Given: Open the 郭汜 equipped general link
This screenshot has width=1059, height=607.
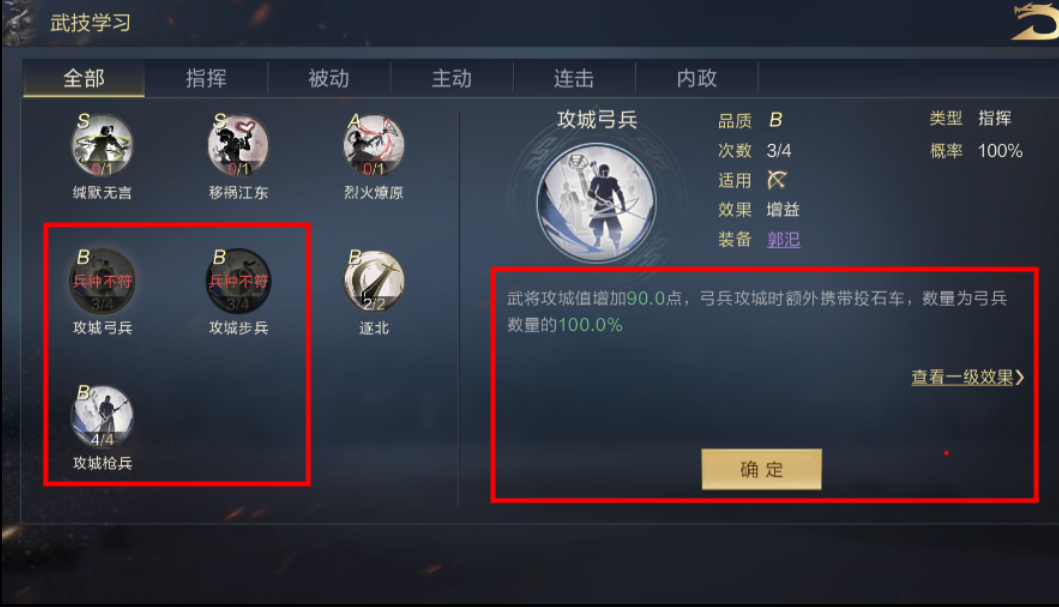Looking at the screenshot, I should (x=783, y=239).
